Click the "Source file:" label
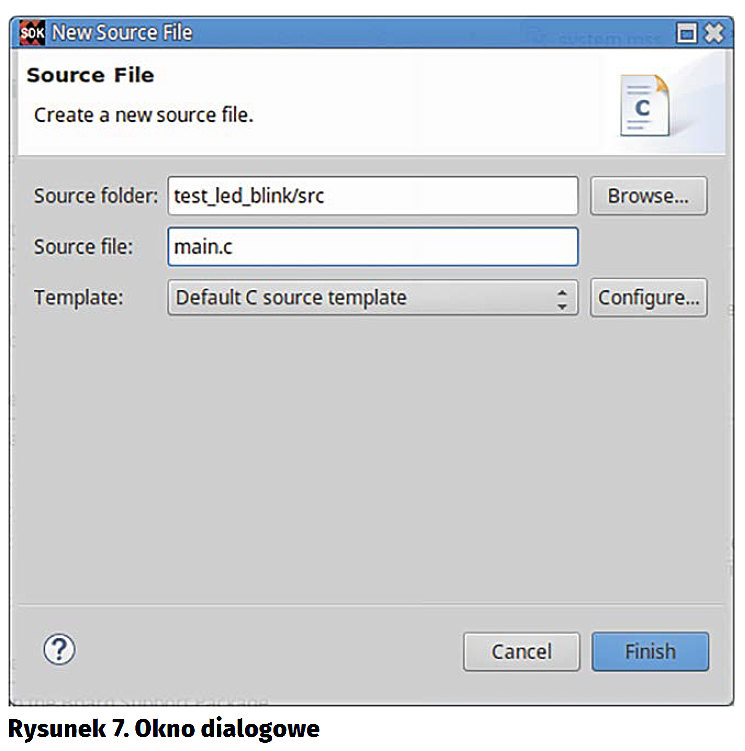 pos(83,247)
